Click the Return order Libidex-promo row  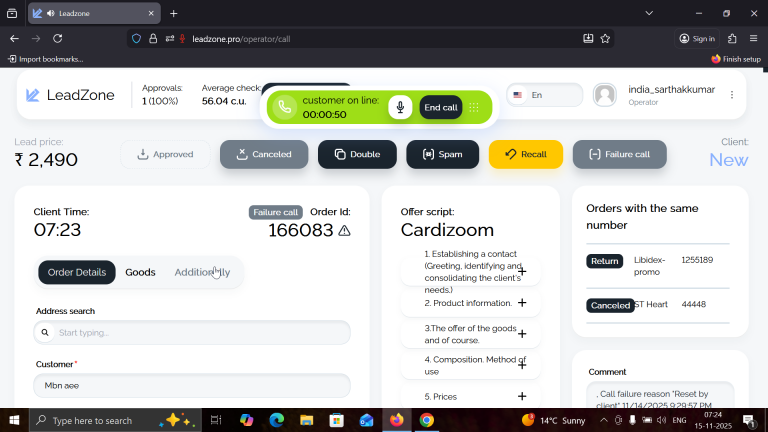[x=658, y=266]
